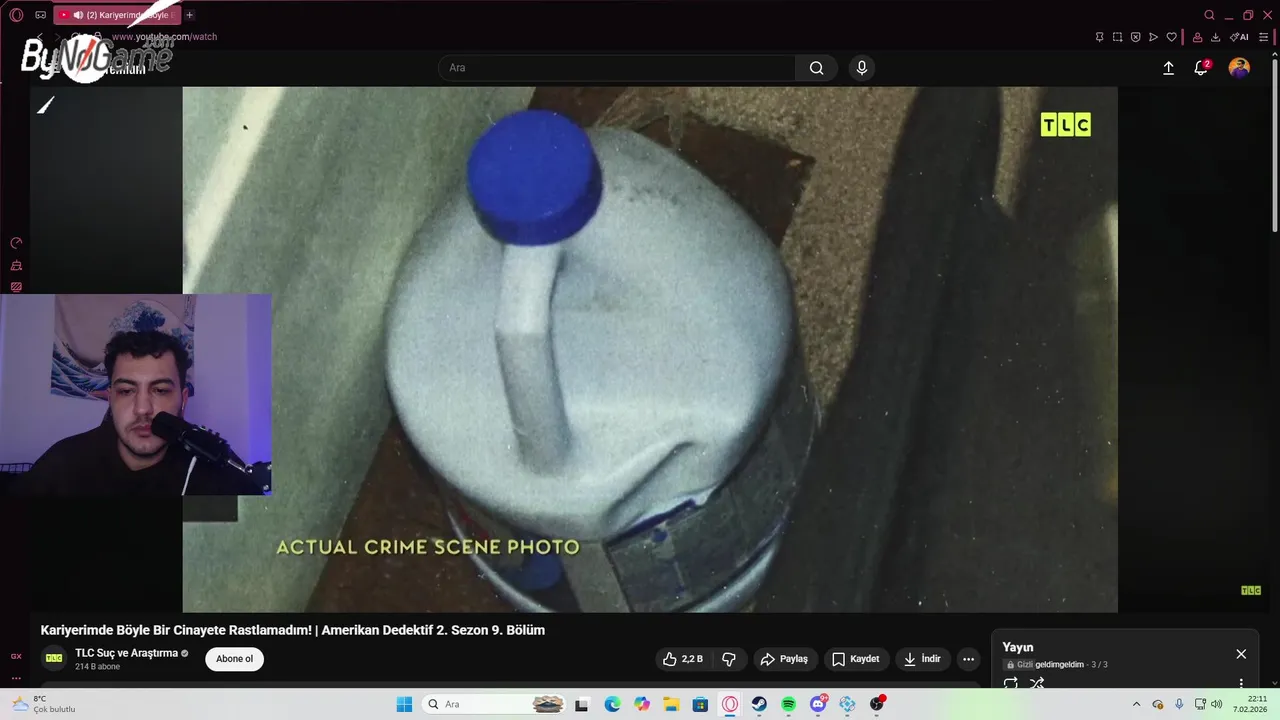Screen dimensions: 1280x720
Task: Open the browser account profile icon
Action: click(x=1197, y=37)
